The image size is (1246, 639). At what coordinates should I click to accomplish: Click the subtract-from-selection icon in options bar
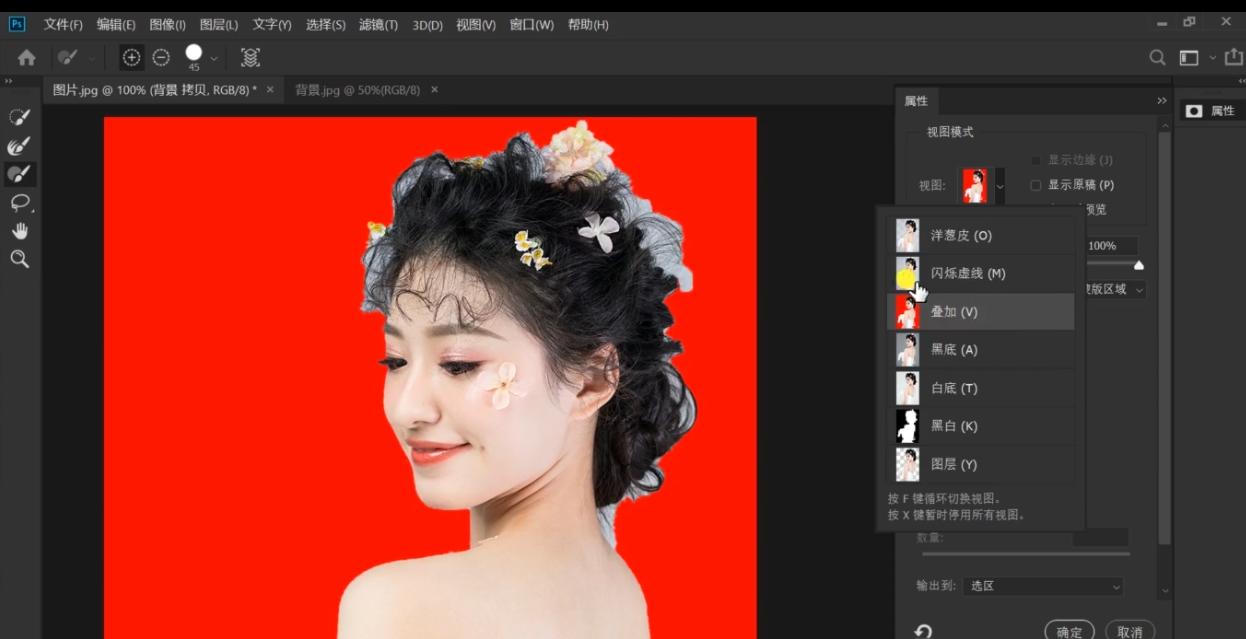[161, 58]
